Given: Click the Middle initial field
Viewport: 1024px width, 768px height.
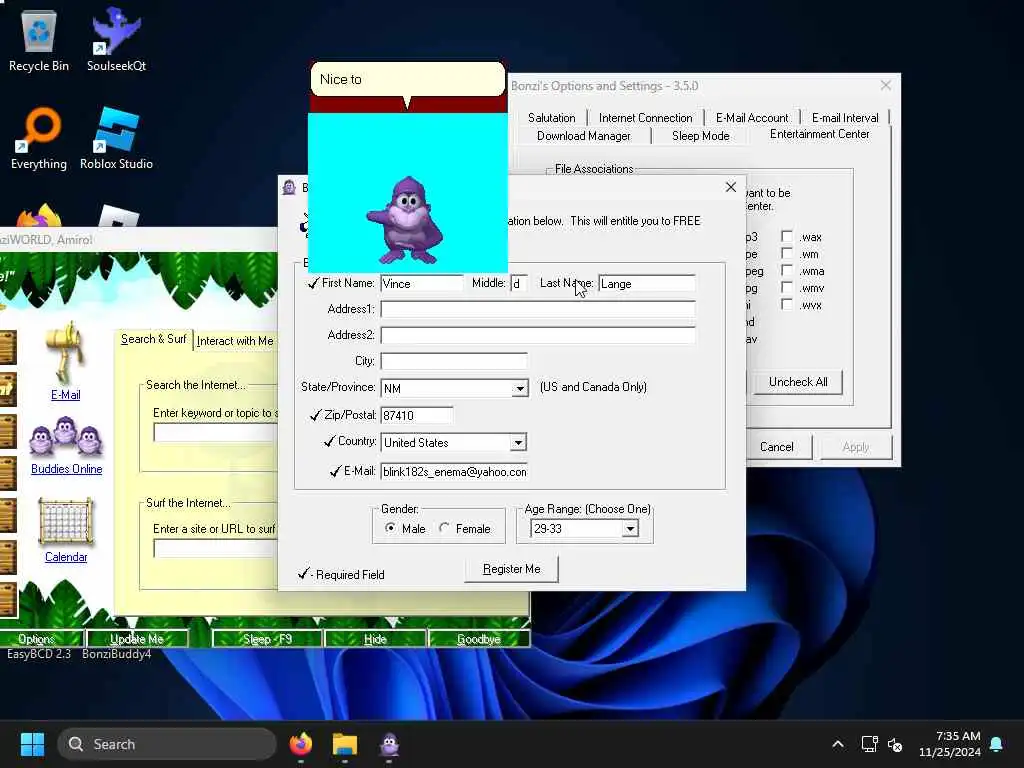Looking at the screenshot, I should 519,283.
